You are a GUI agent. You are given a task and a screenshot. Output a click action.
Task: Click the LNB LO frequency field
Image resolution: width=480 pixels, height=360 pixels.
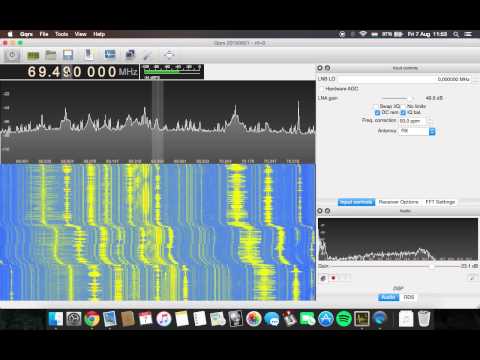tap(405, 79)
